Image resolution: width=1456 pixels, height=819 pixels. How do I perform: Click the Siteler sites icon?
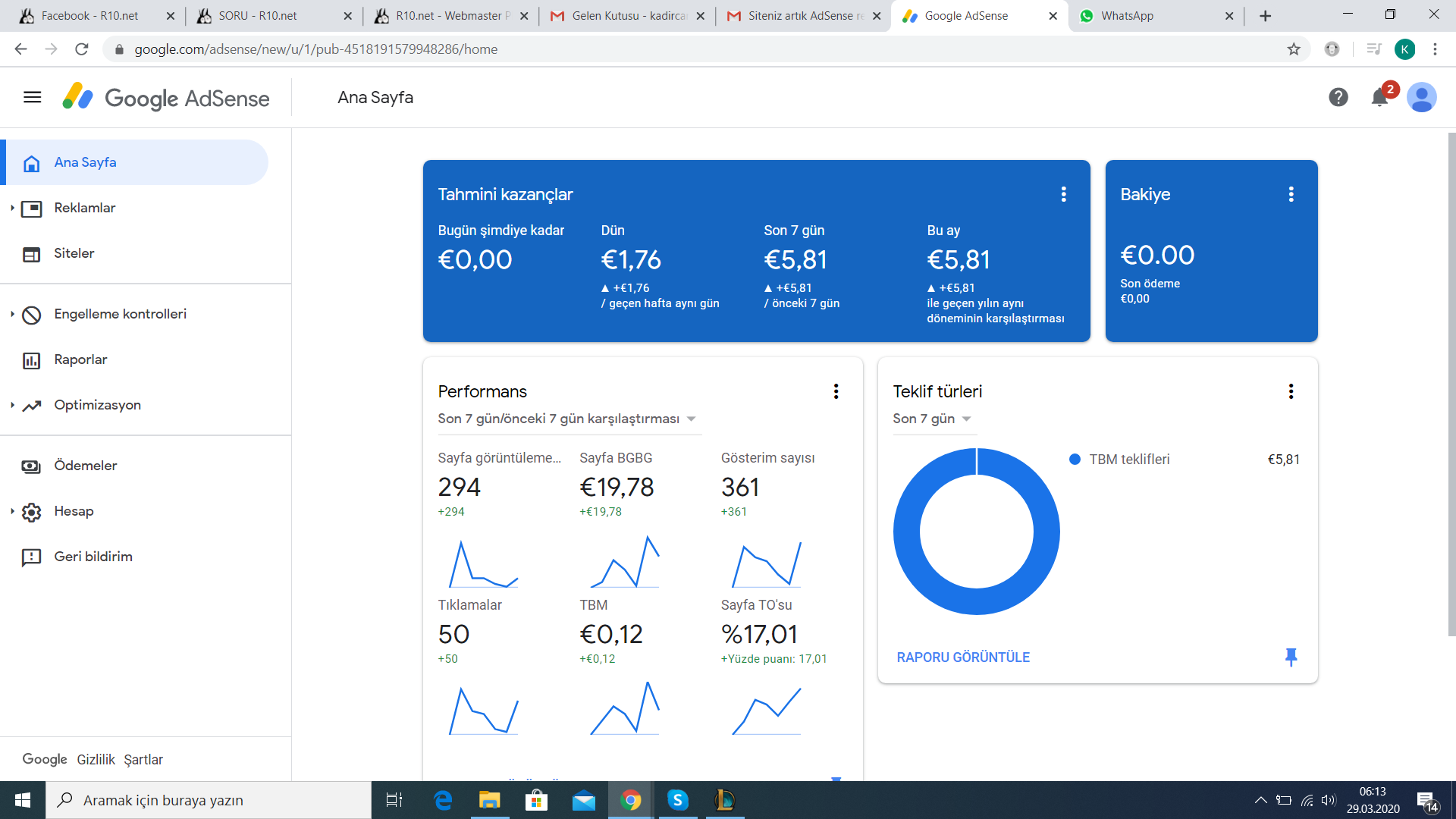click(31, 254)
